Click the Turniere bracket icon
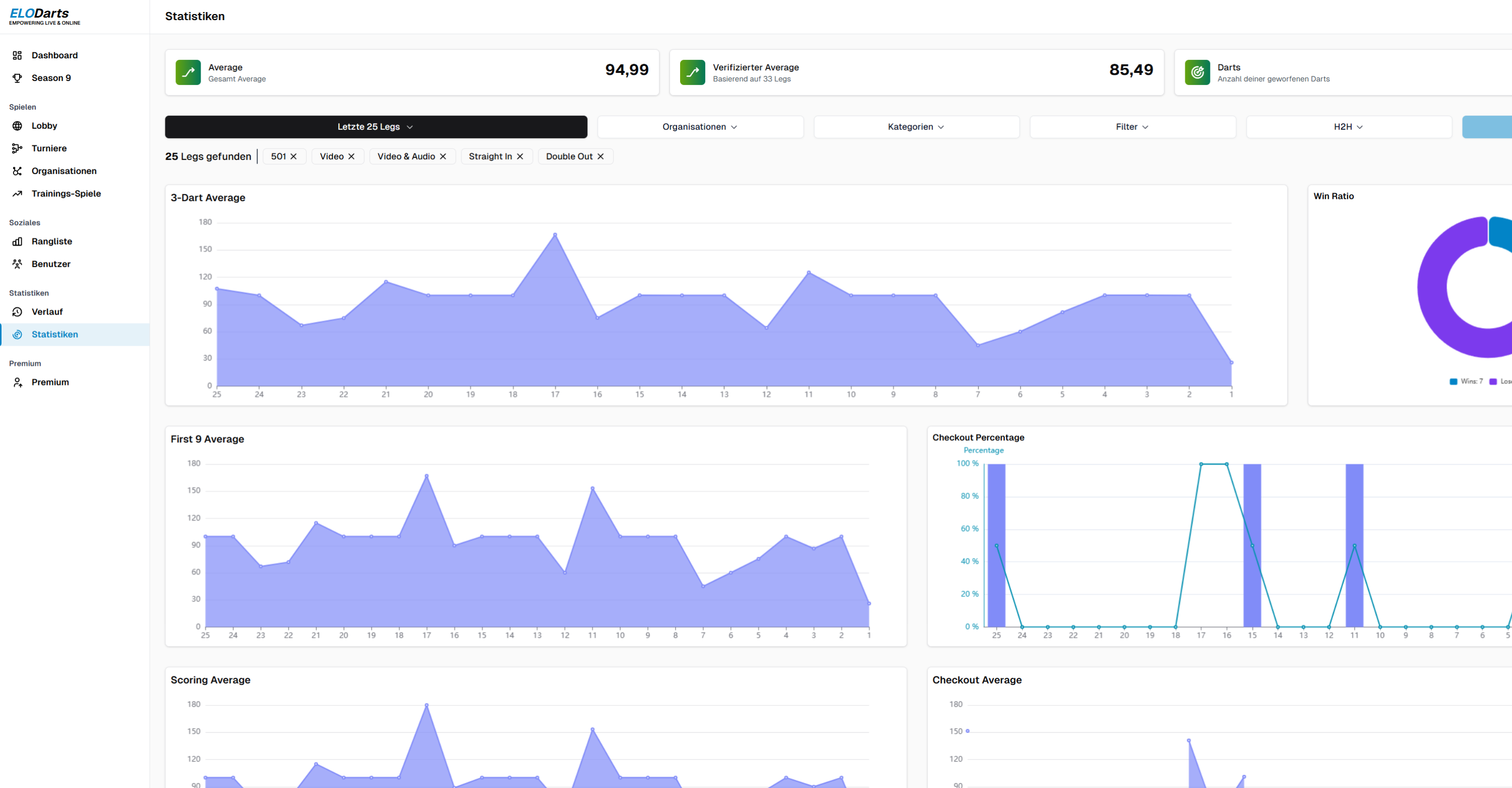This screenshot has height=788, width=1512. click(17, 148)
